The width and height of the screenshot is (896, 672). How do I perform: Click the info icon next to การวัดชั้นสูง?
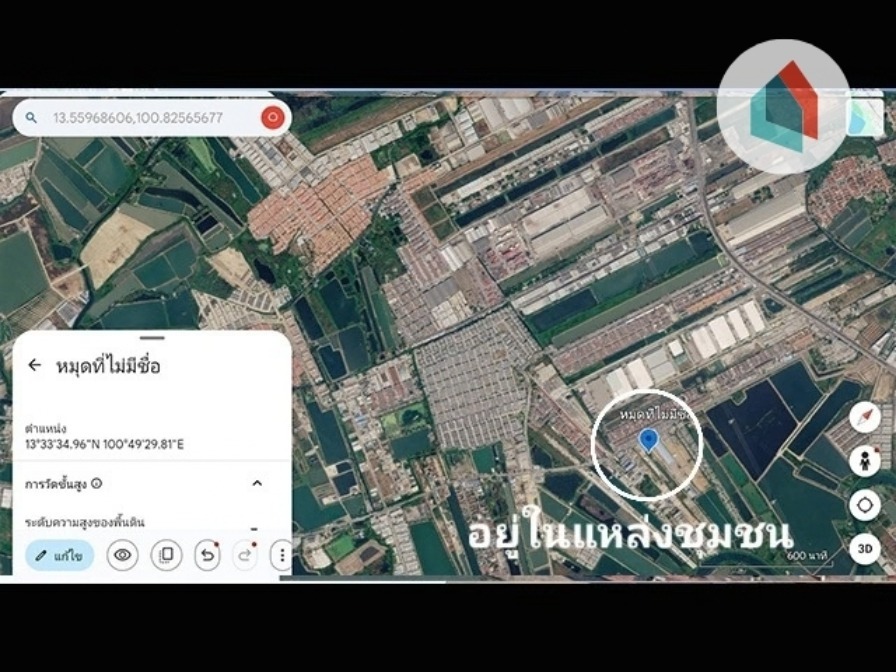click(97, 484)
